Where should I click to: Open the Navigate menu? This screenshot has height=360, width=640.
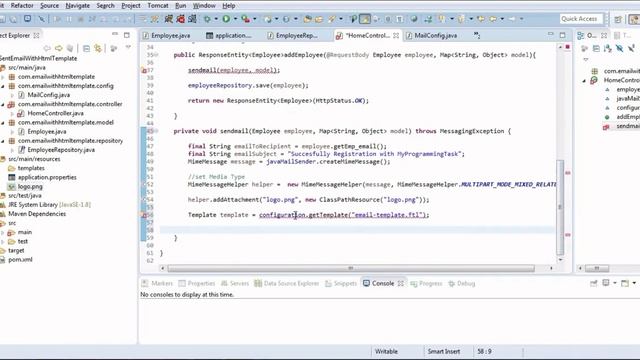point(78,6)
